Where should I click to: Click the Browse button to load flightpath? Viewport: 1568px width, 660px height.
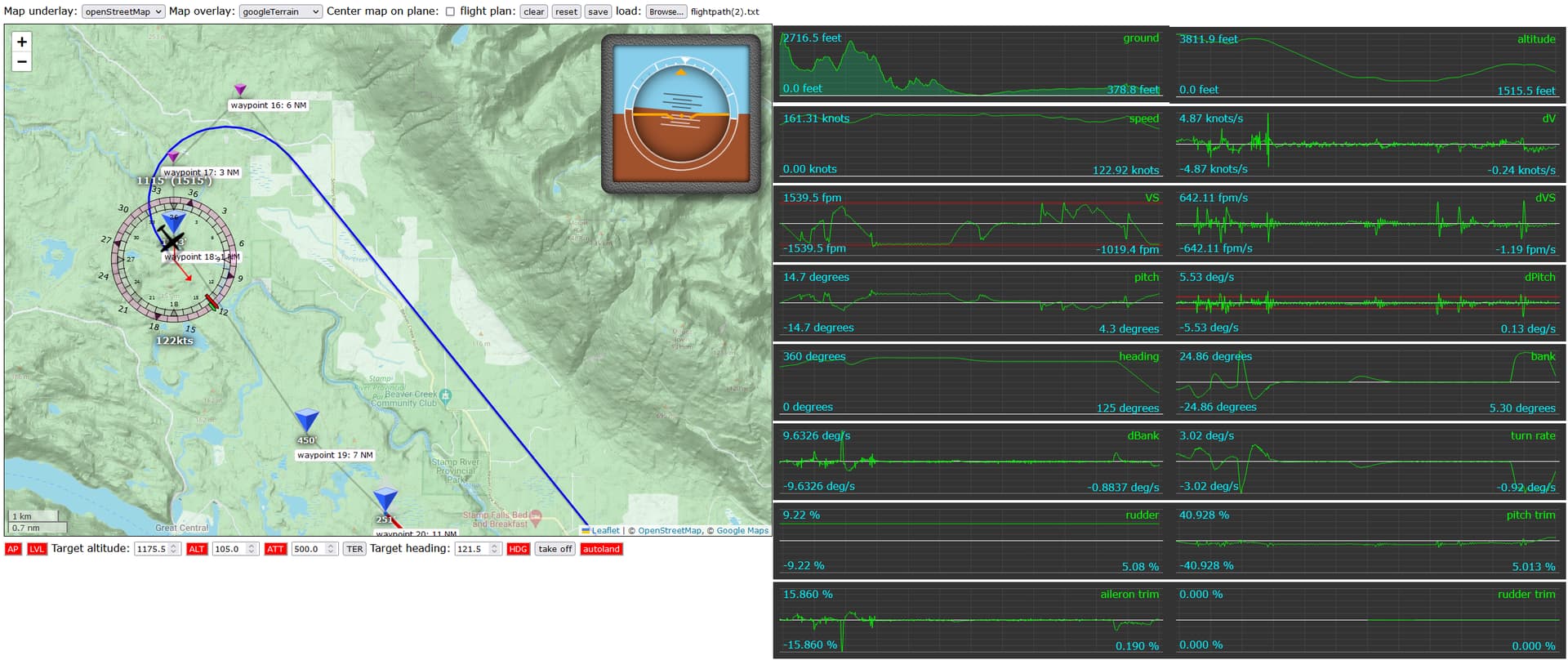[666, 11]
